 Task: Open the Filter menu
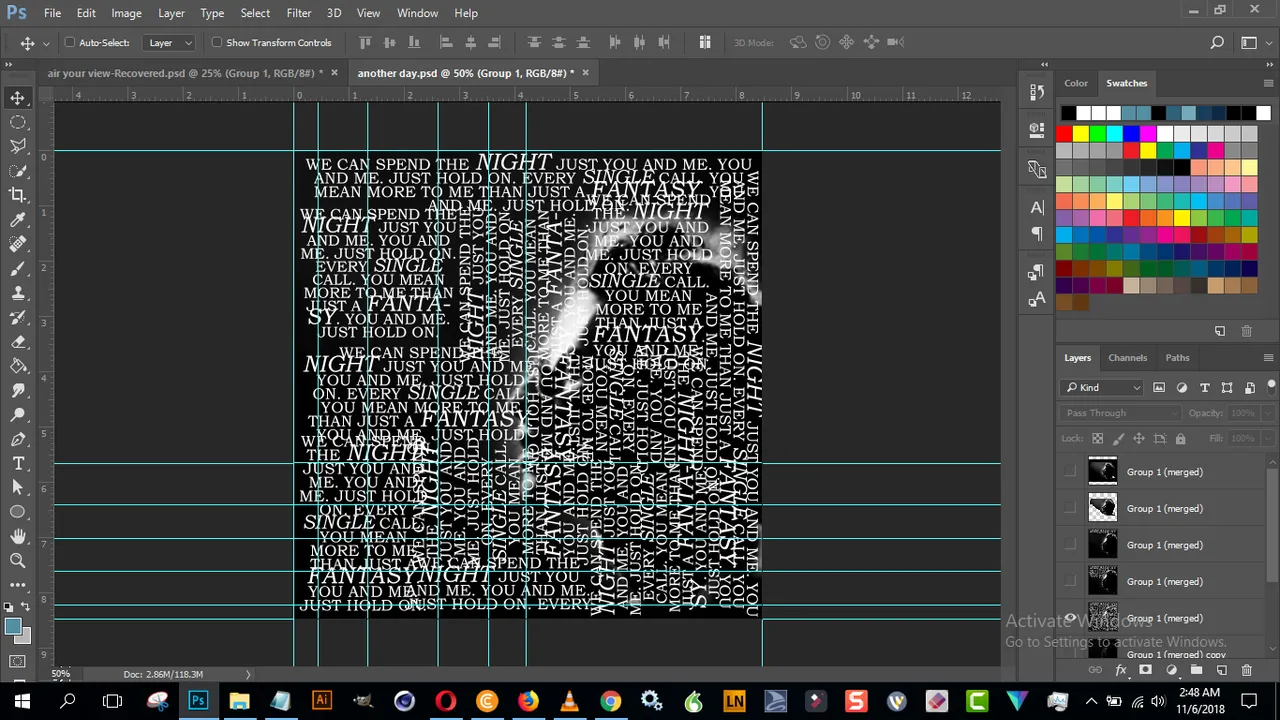pos(299,13)
